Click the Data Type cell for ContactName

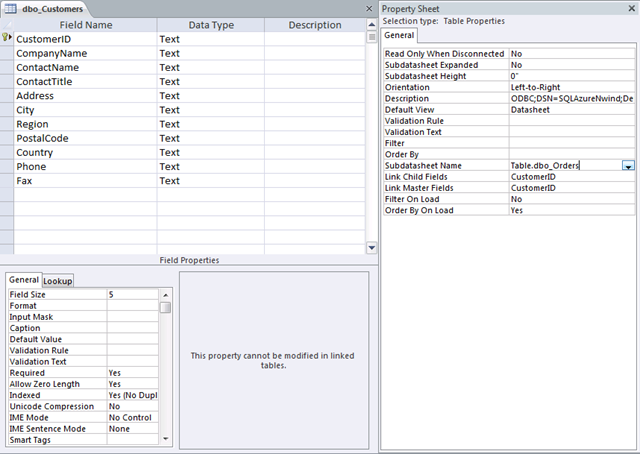tap(210, 67)
